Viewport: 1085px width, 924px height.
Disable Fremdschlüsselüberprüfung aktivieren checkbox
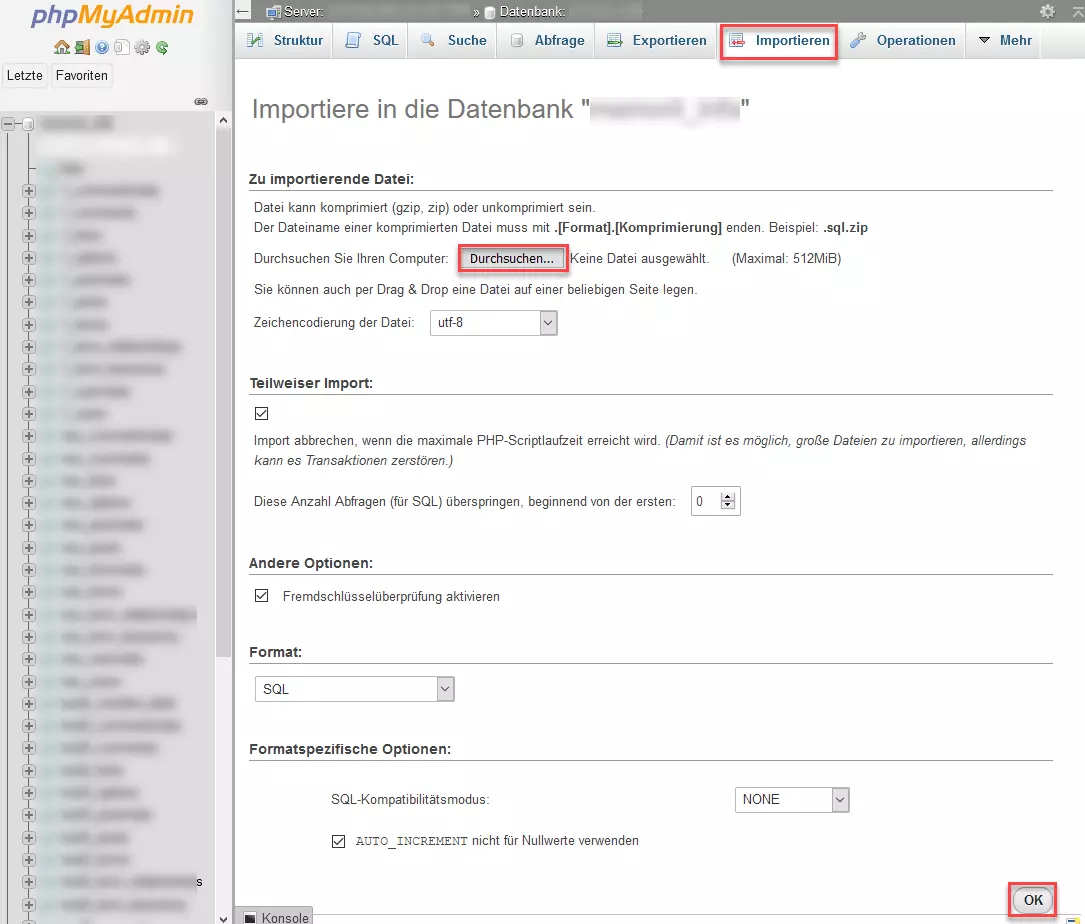[x=262, y=596]
